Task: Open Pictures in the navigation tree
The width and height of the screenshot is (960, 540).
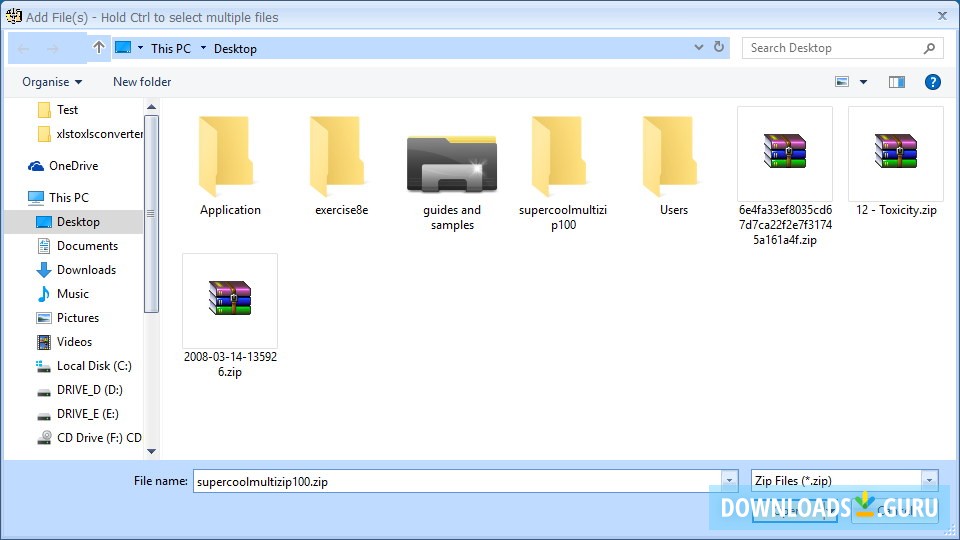Action: click(x=67, y=318)
